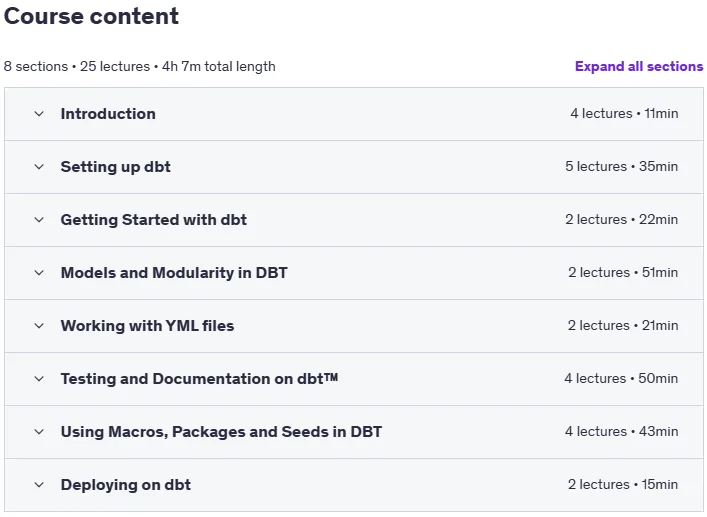This screenshot has width=707, height=517.
Task: Click the 4 lectures 11min label
Action: point(624,114)
